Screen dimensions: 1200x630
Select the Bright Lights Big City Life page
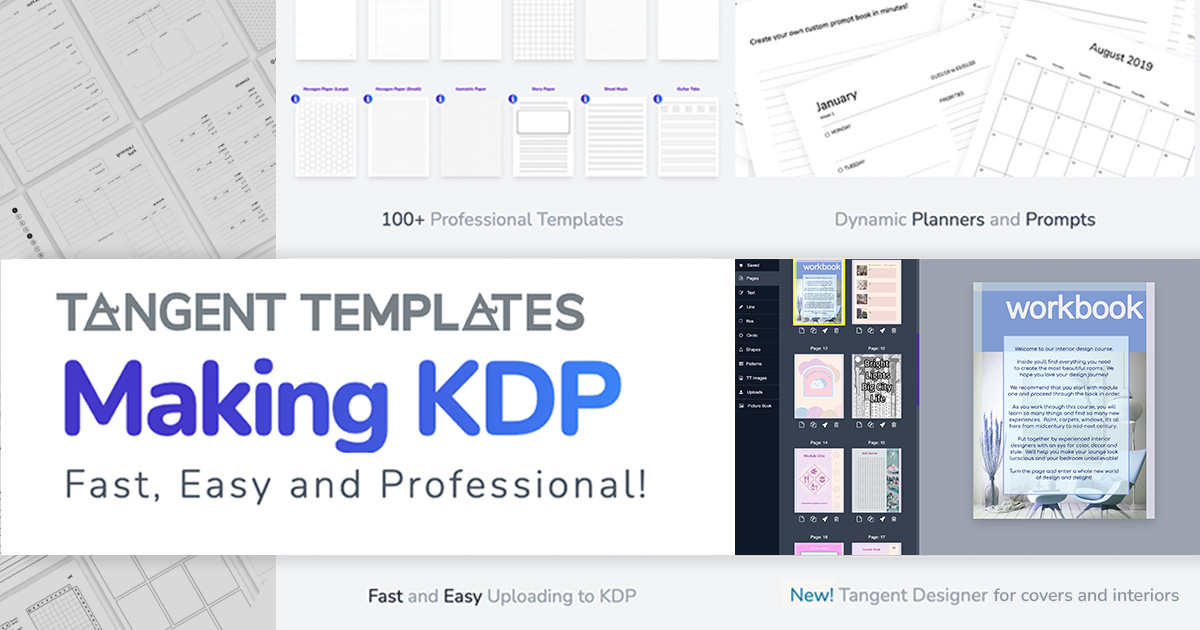tap(876, 385)
